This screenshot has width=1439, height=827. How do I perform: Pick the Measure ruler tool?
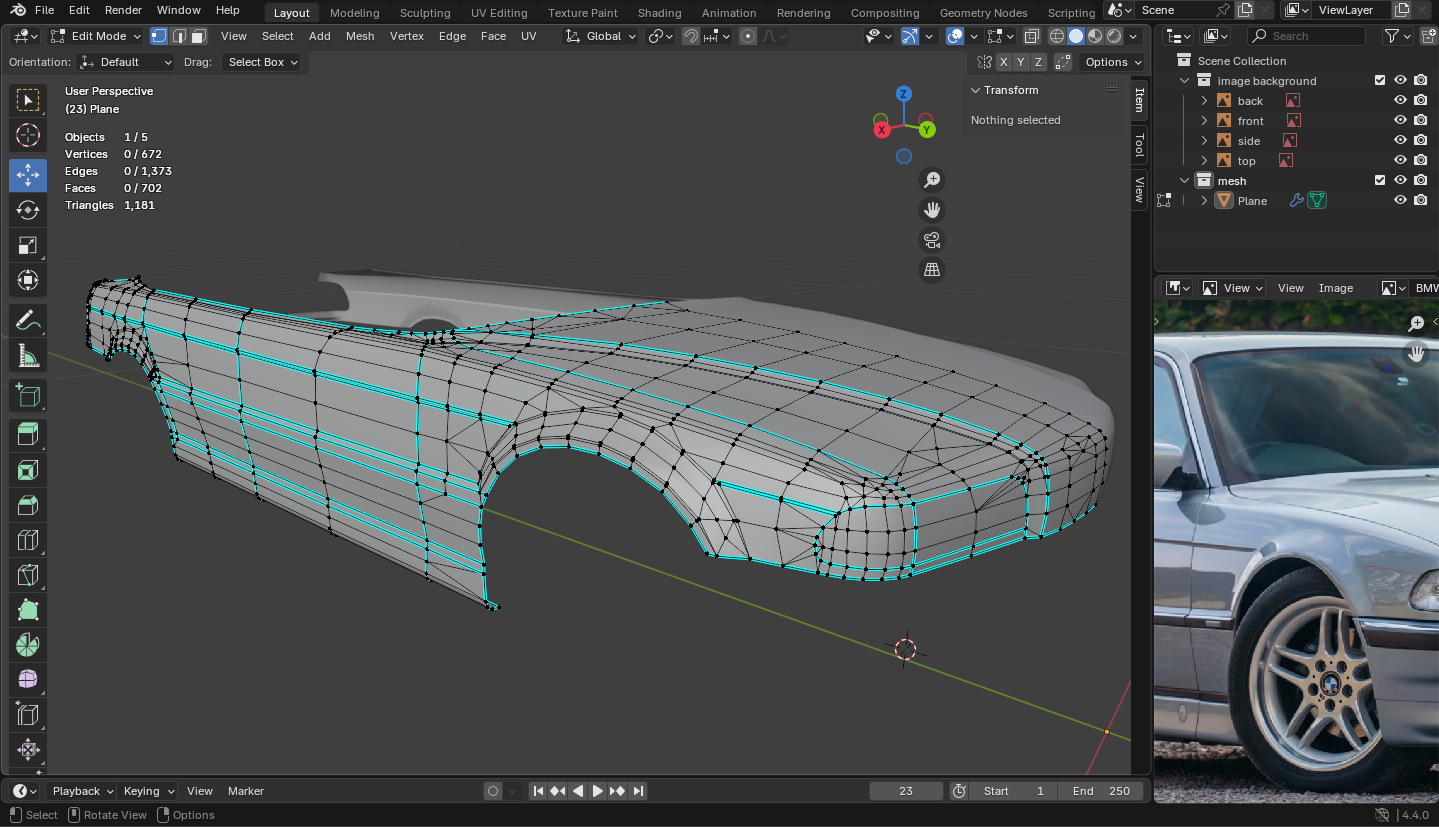(x=28, y=356)
